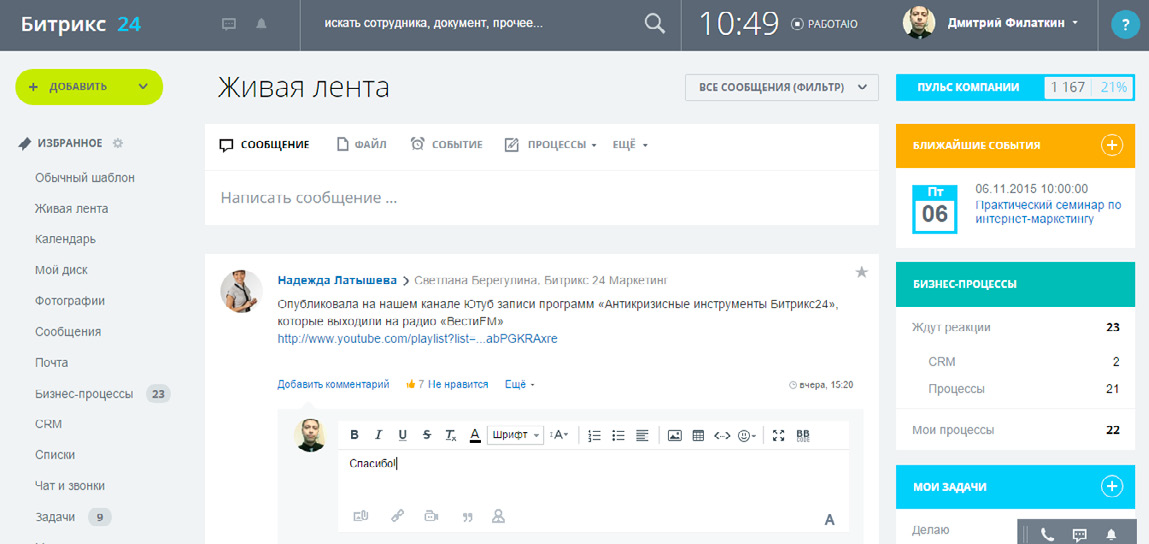The image size is (1149, 544).
Task: Click the comment text area with Спасибо!
Action: [x=593, y=475]
